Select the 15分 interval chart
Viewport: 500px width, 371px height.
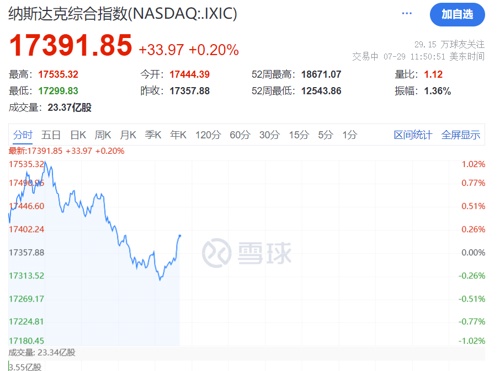click(299, 135)
